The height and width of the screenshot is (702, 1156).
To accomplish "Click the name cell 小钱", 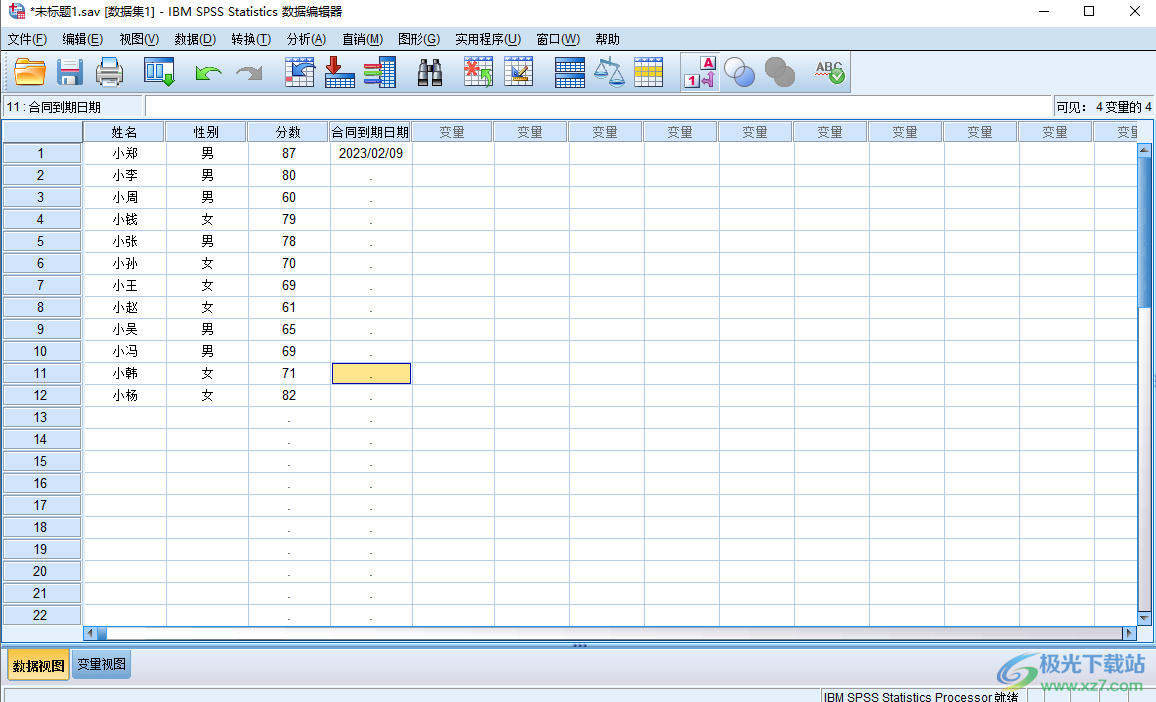I will coord(125,219).
